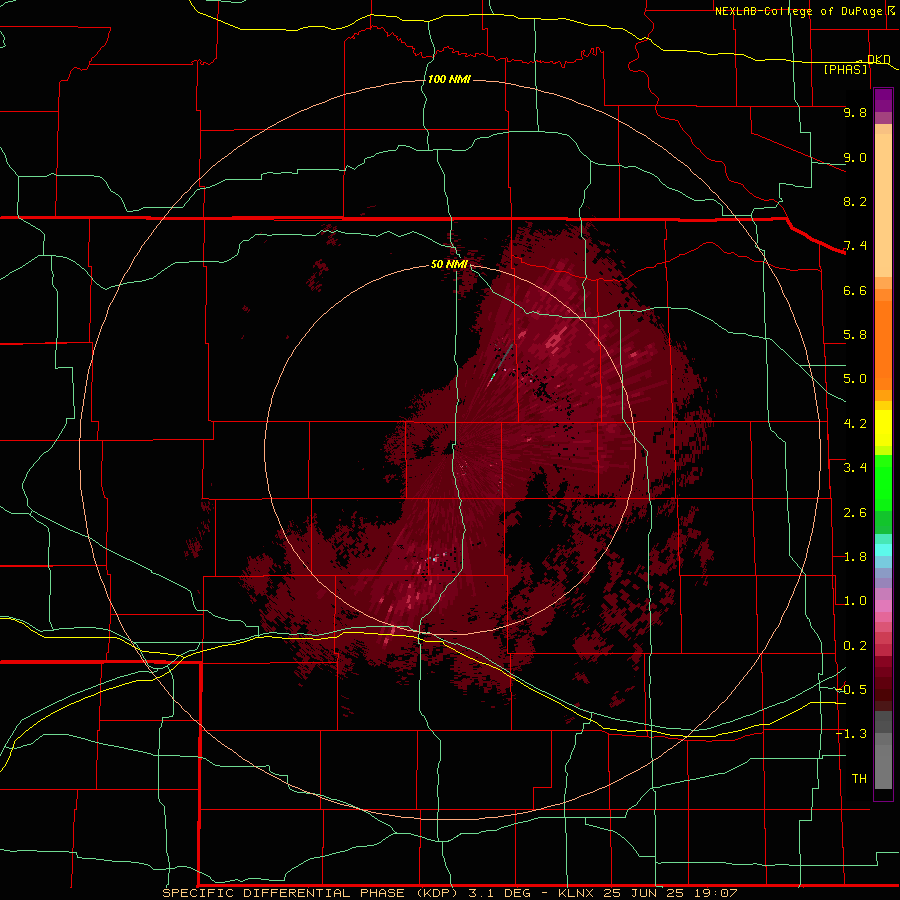Click the 4.2 scale value
Screen dimensions: 900x900
click(855, 424)
